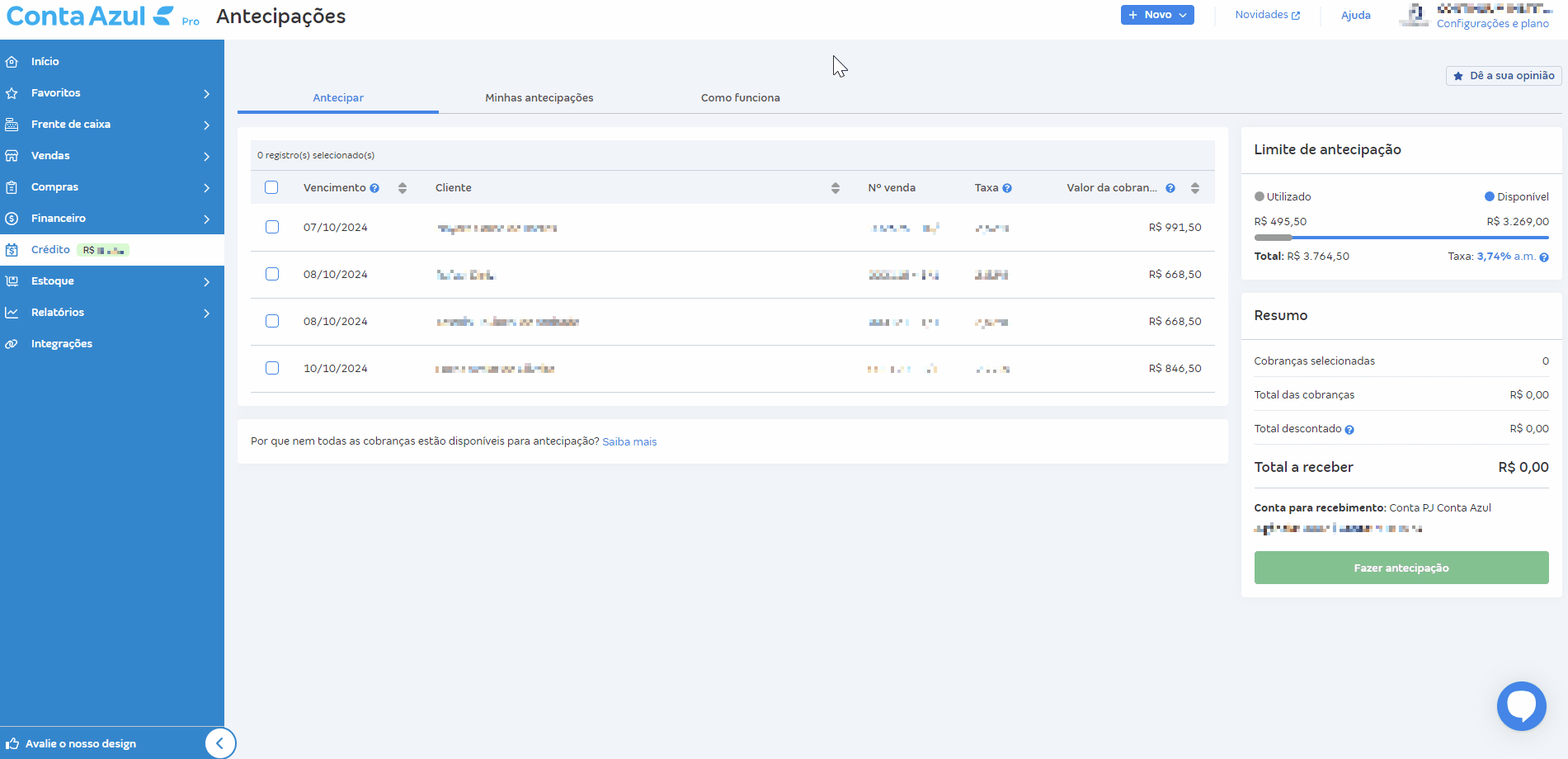Open the Novo dropdown button
1568x759 pixels.
(x=1156, y=15)
